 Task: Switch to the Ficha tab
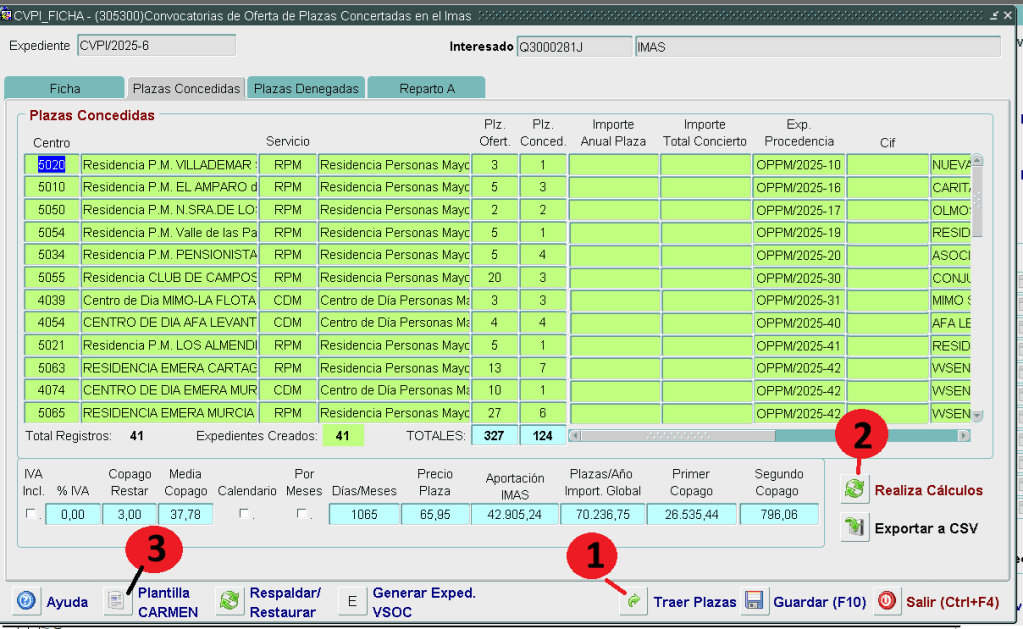(64, 88)
